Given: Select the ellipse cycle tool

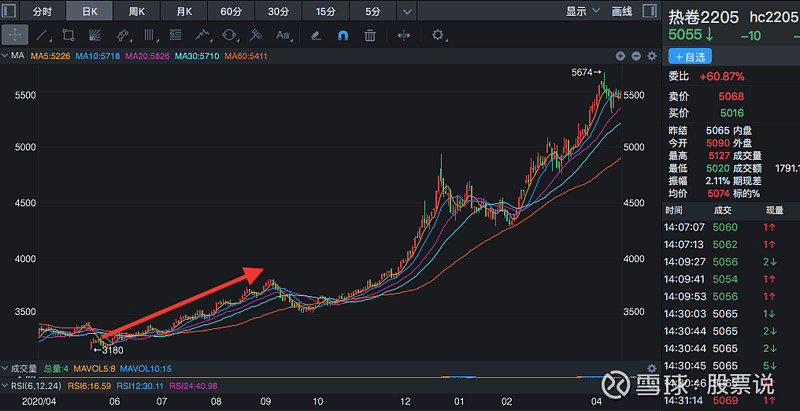Looking at the screenshot, I should [230, 35].
